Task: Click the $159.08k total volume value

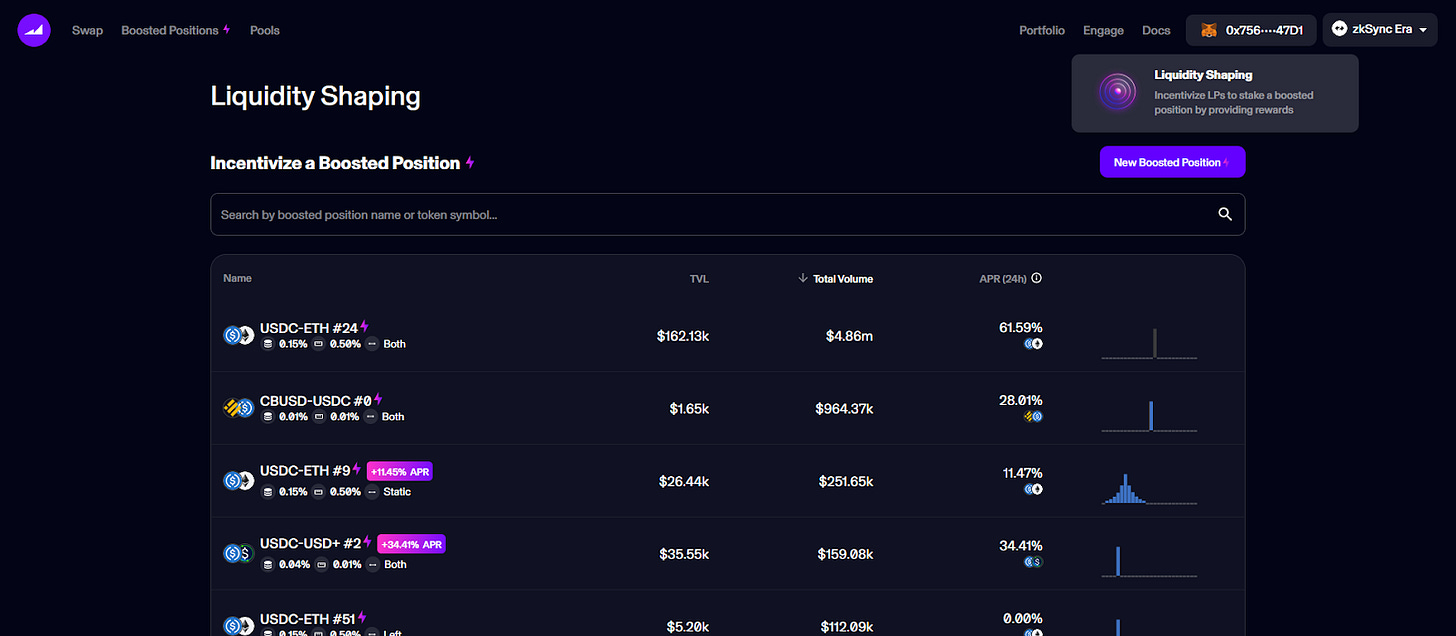Action: pos(844,554)
